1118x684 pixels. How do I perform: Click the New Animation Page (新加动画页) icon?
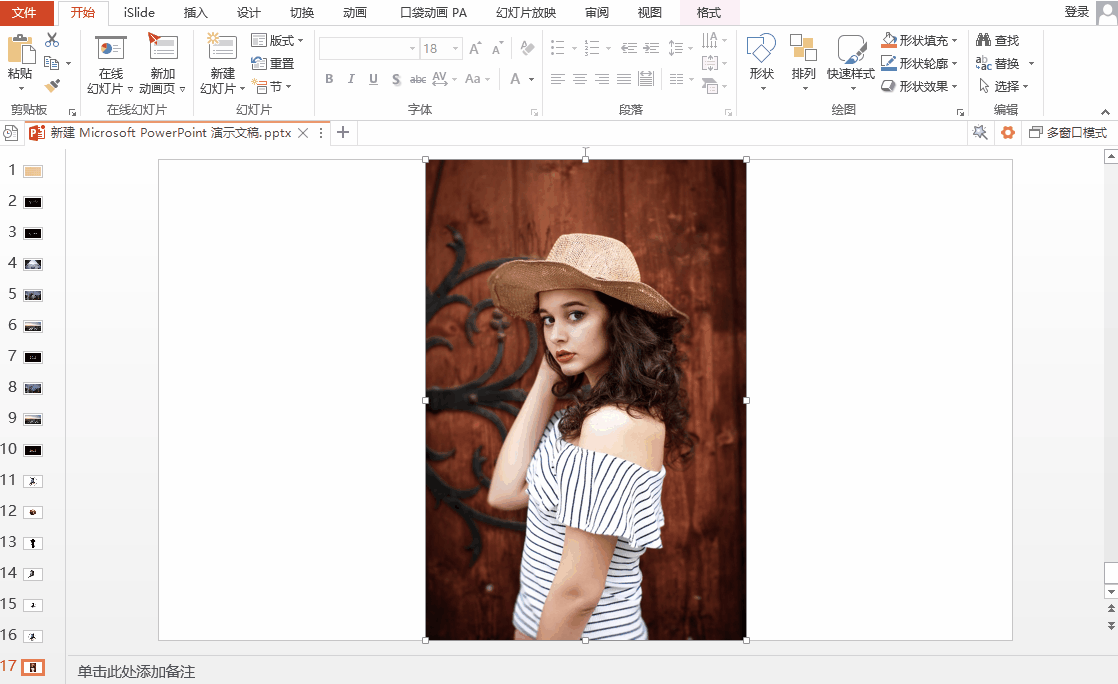(x=163, y=47)
